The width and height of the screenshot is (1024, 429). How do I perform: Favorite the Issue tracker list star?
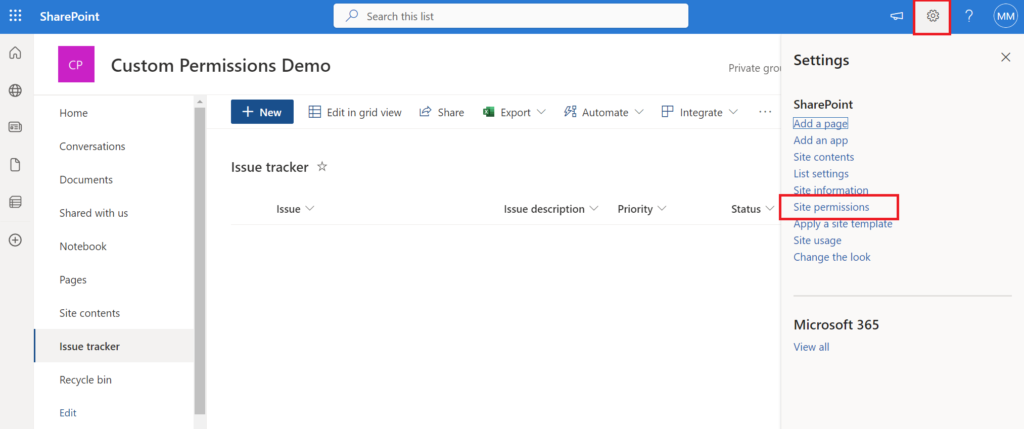point(322,167)
